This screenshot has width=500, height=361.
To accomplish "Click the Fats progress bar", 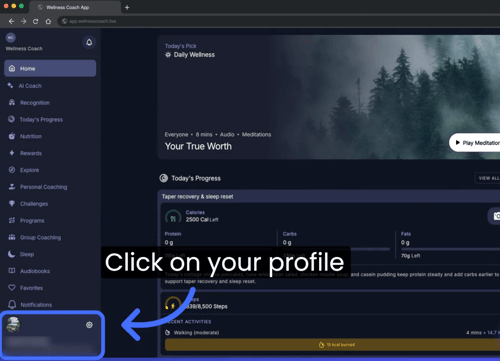I will 450,249.
